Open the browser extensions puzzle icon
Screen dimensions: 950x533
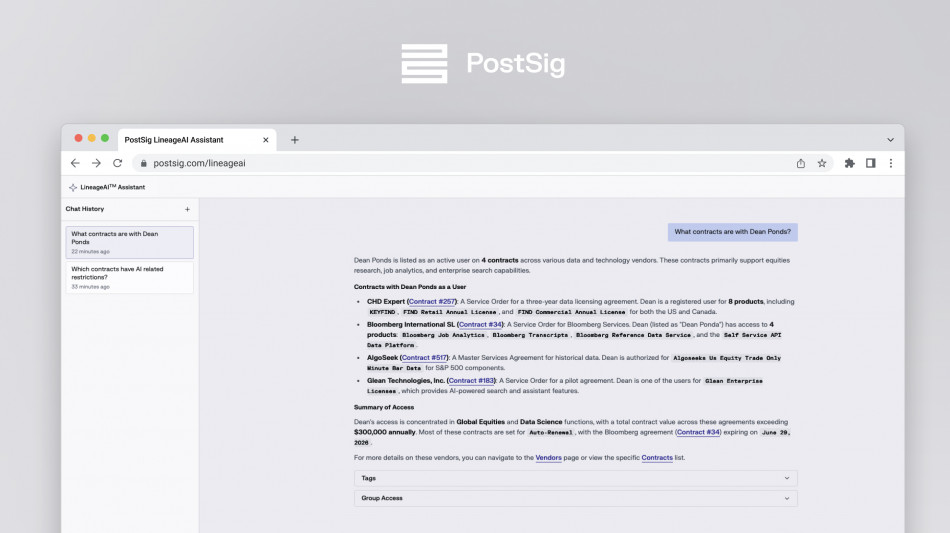[850, 163]
